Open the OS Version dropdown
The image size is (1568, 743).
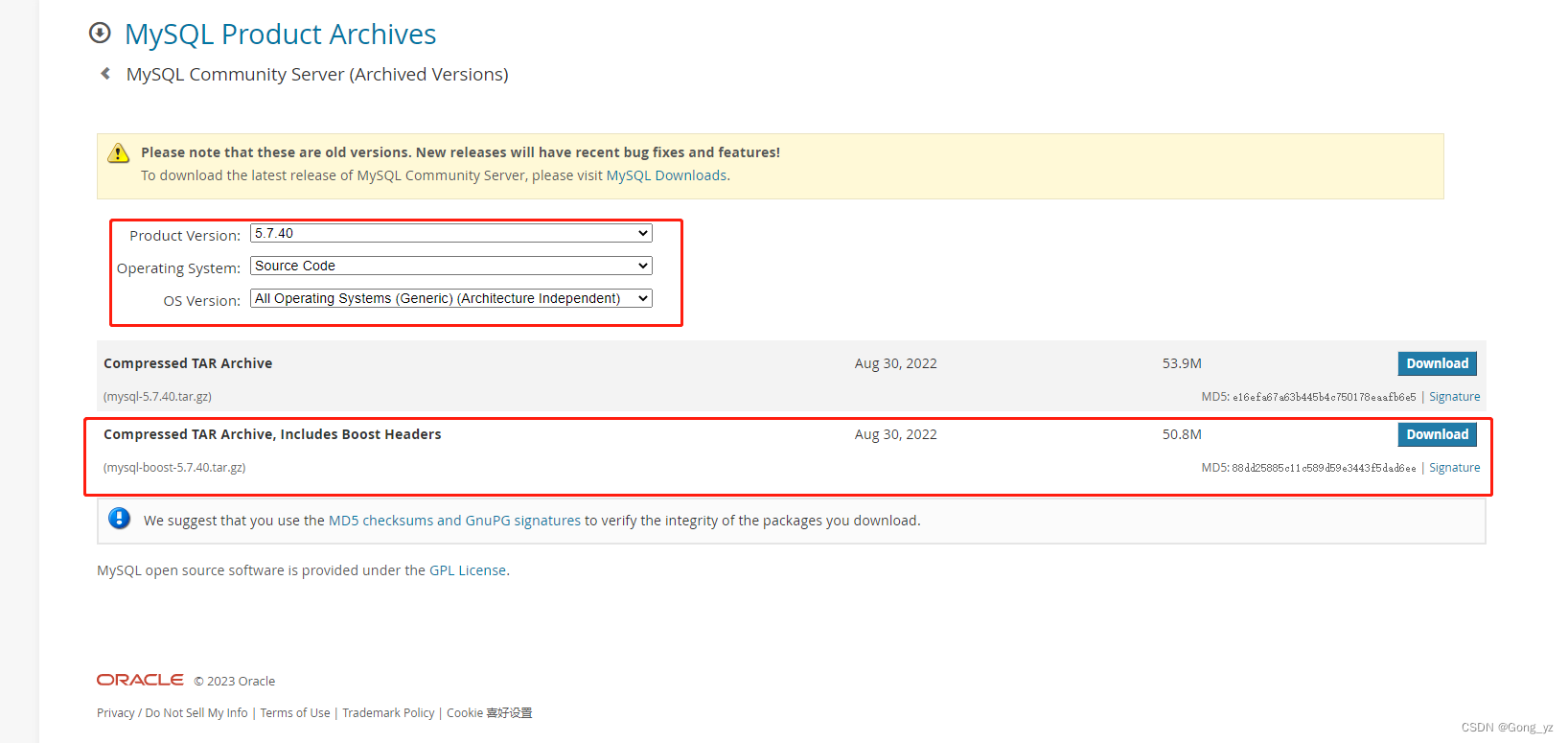[x=451, y=298]
